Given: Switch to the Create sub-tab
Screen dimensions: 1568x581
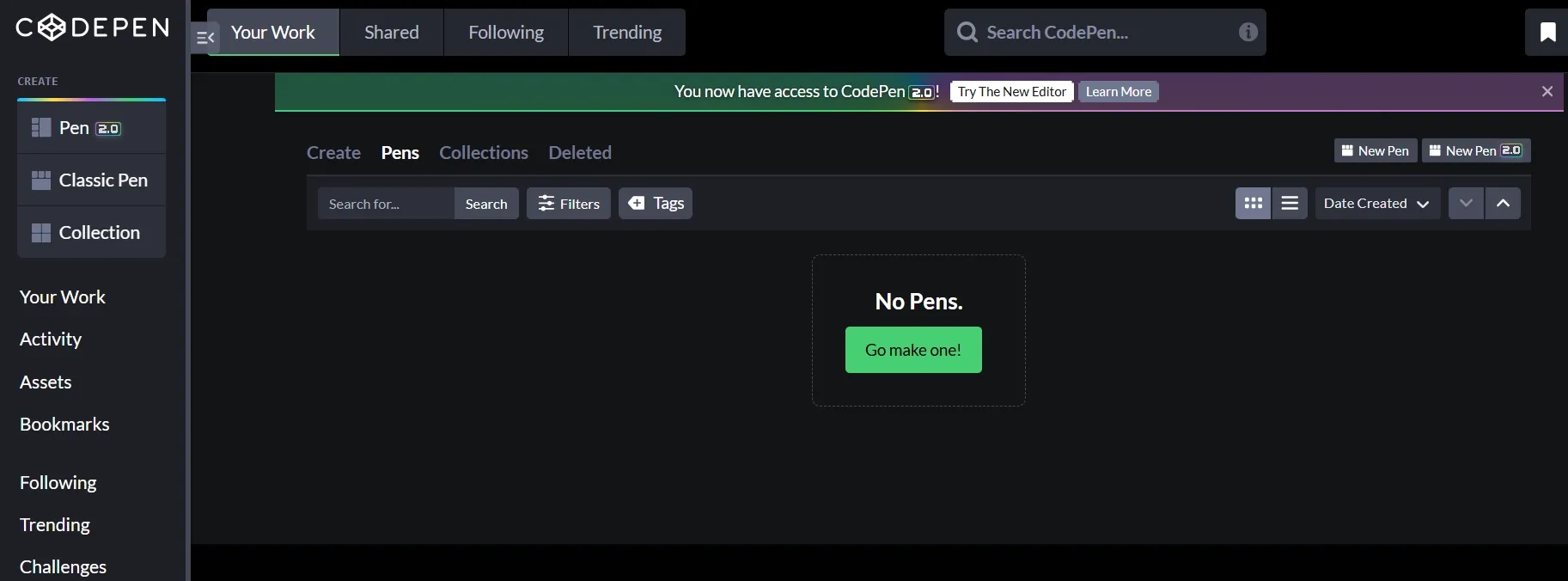Looking at the screenshot, I should click(x=333, y=153).
